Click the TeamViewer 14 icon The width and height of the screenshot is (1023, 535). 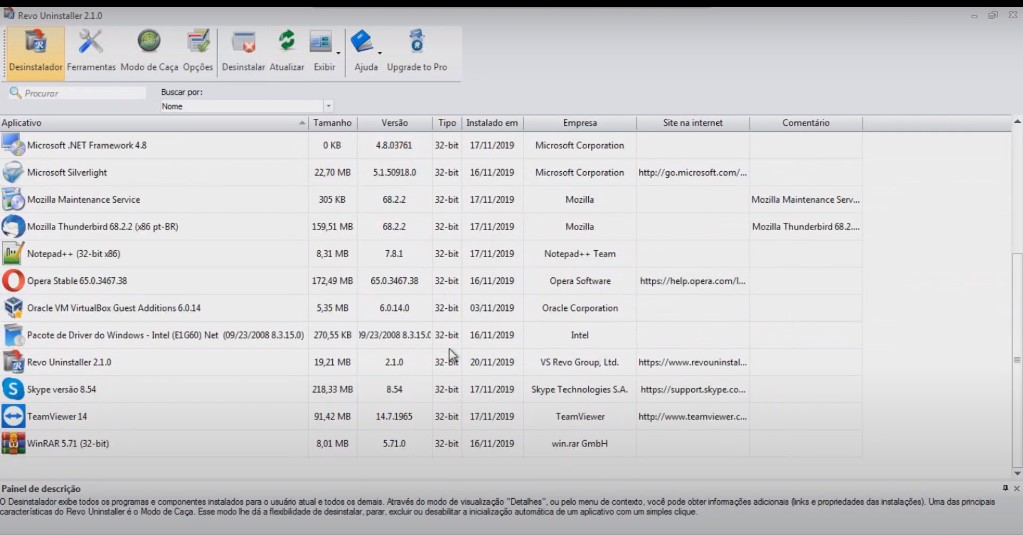tap(13, 416)
